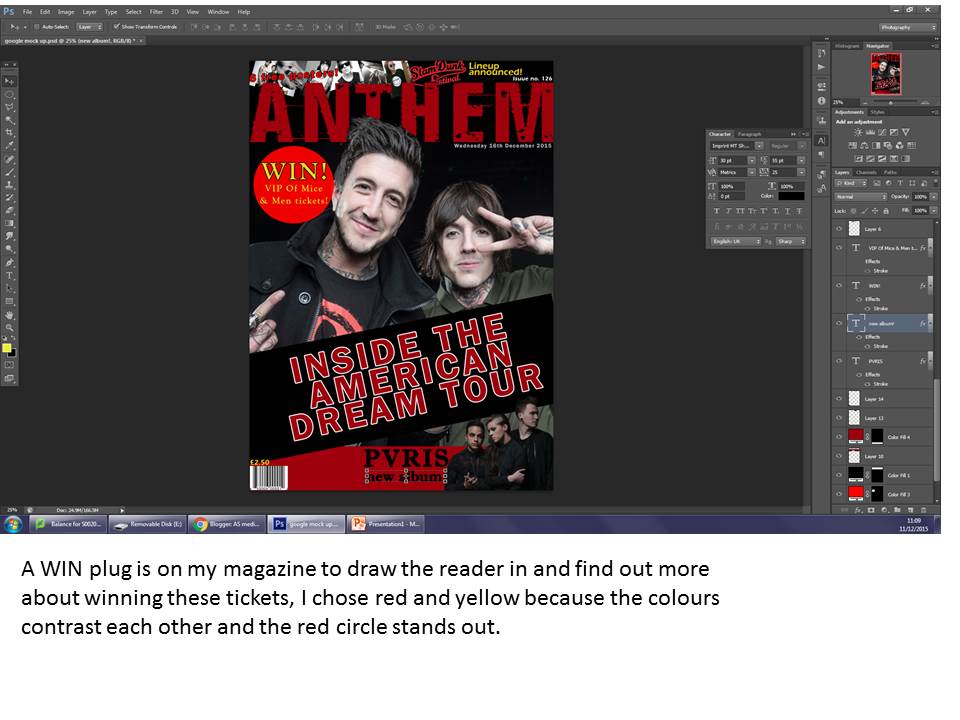This screenshot has width=960, height=720.
Task: Select the Magic Wand tool
Action: click(x=9, y=120)
